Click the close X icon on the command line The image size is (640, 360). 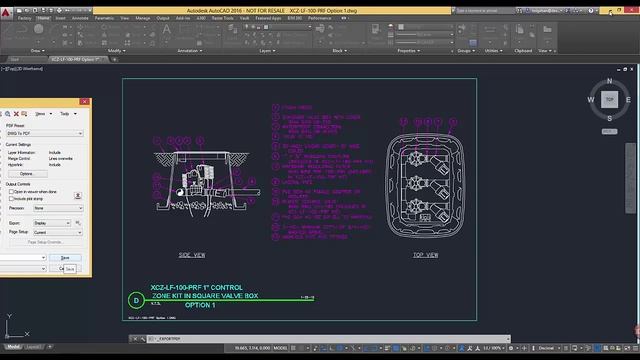[135, 339]
